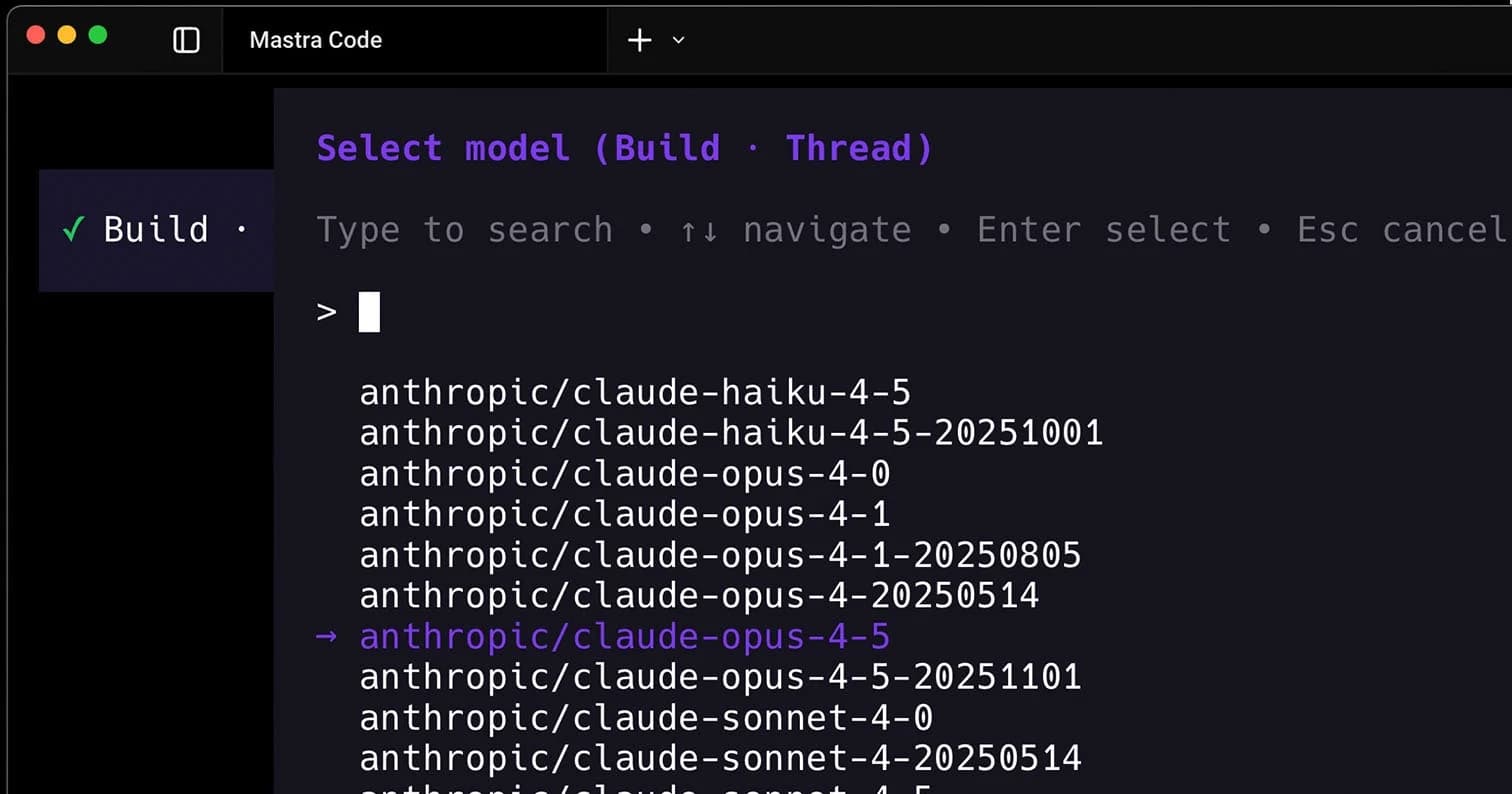The width and height of the screenshot is (1512, 794).
Task: Choose anthropic/claude-haiku-4-5 model
Action: [x=634, y=392]
